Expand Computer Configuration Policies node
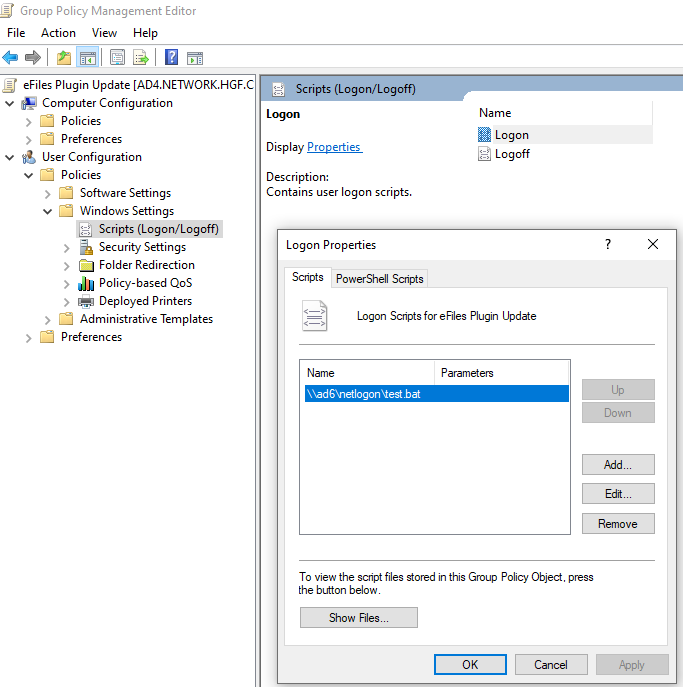The image size is (683, 687). coord(29,121)
